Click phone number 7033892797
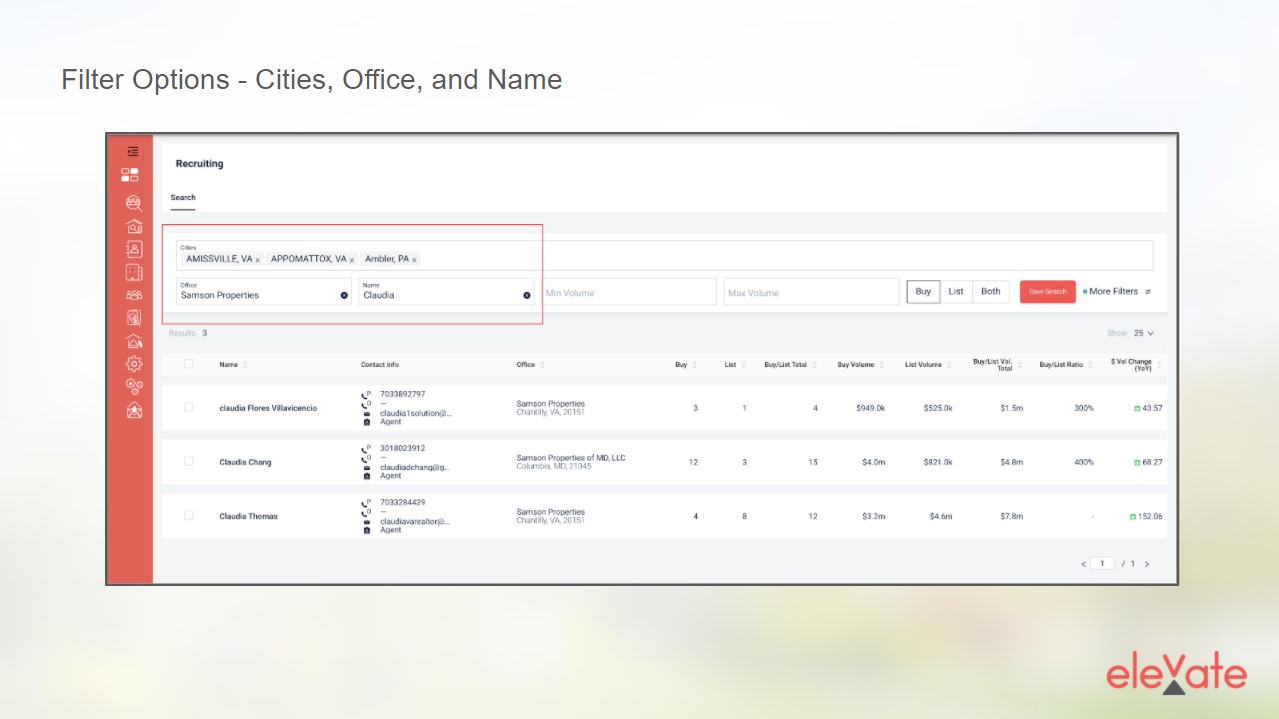 click(x=403, y=394)
